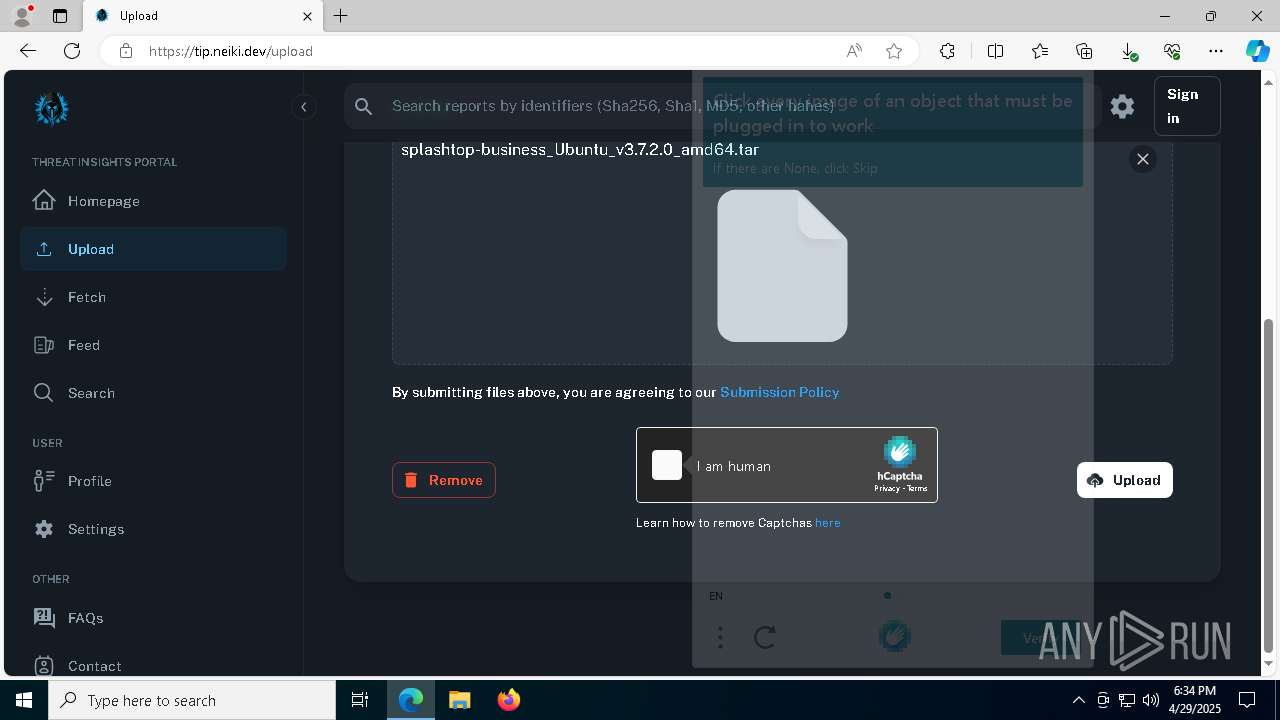Open the tab actions menu icon
The height and width of the screenshot is (720, 1280).
[x=60, y=16]
